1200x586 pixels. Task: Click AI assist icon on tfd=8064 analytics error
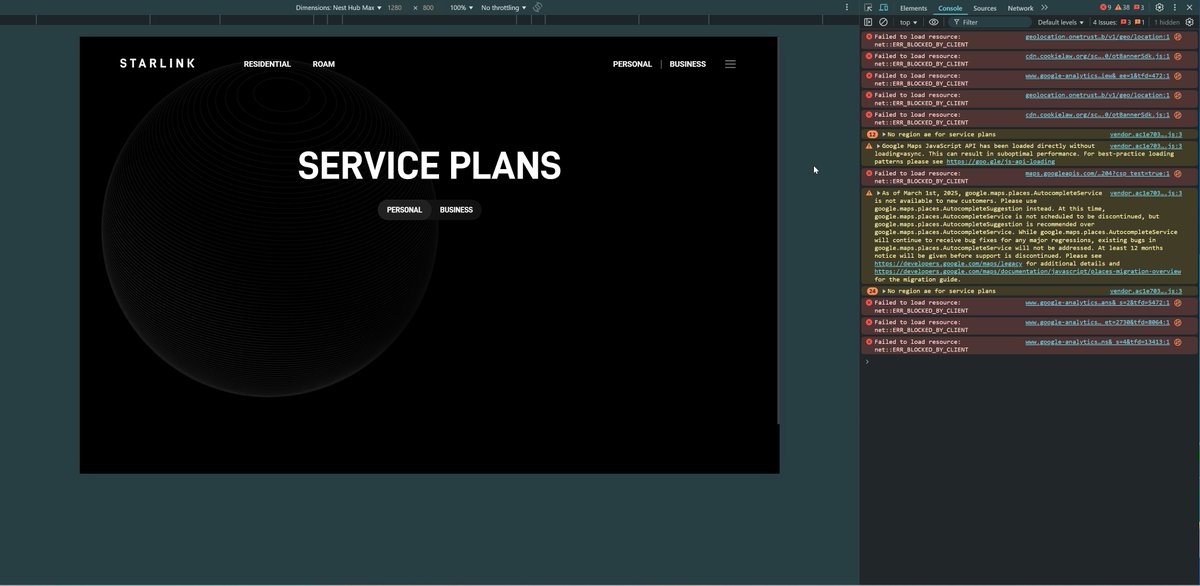tap(1178, 323)
